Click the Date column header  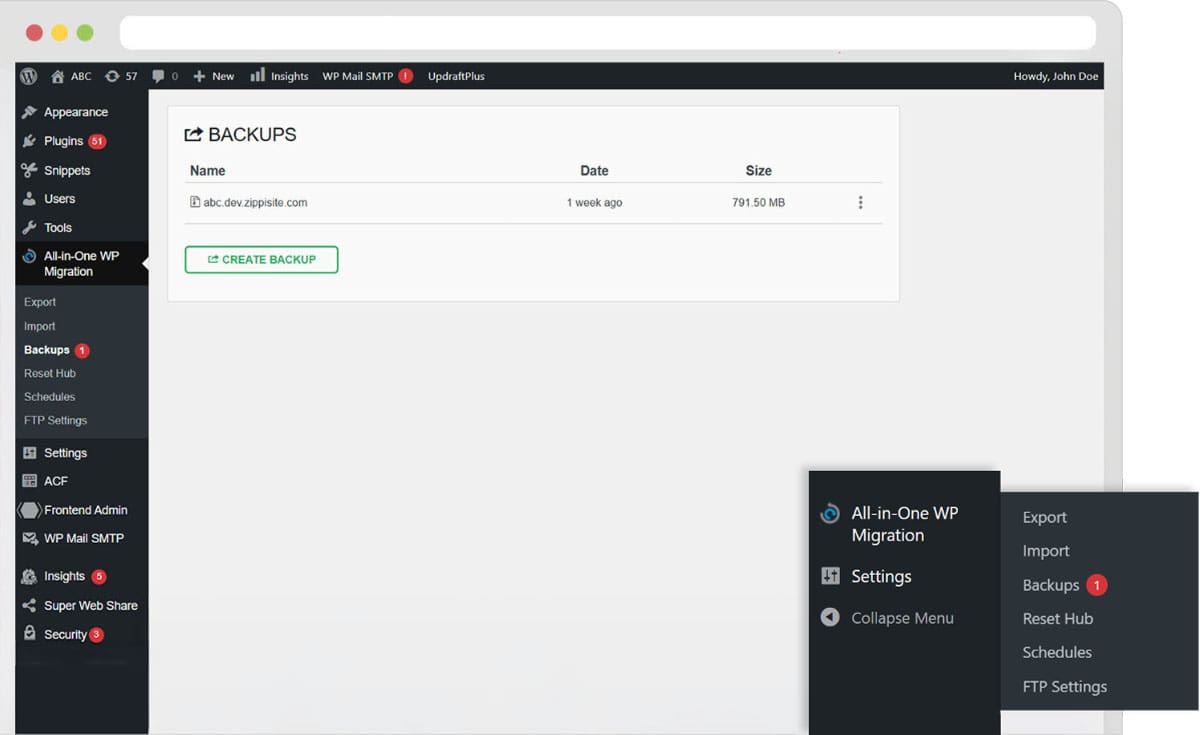tap(594, 171)
